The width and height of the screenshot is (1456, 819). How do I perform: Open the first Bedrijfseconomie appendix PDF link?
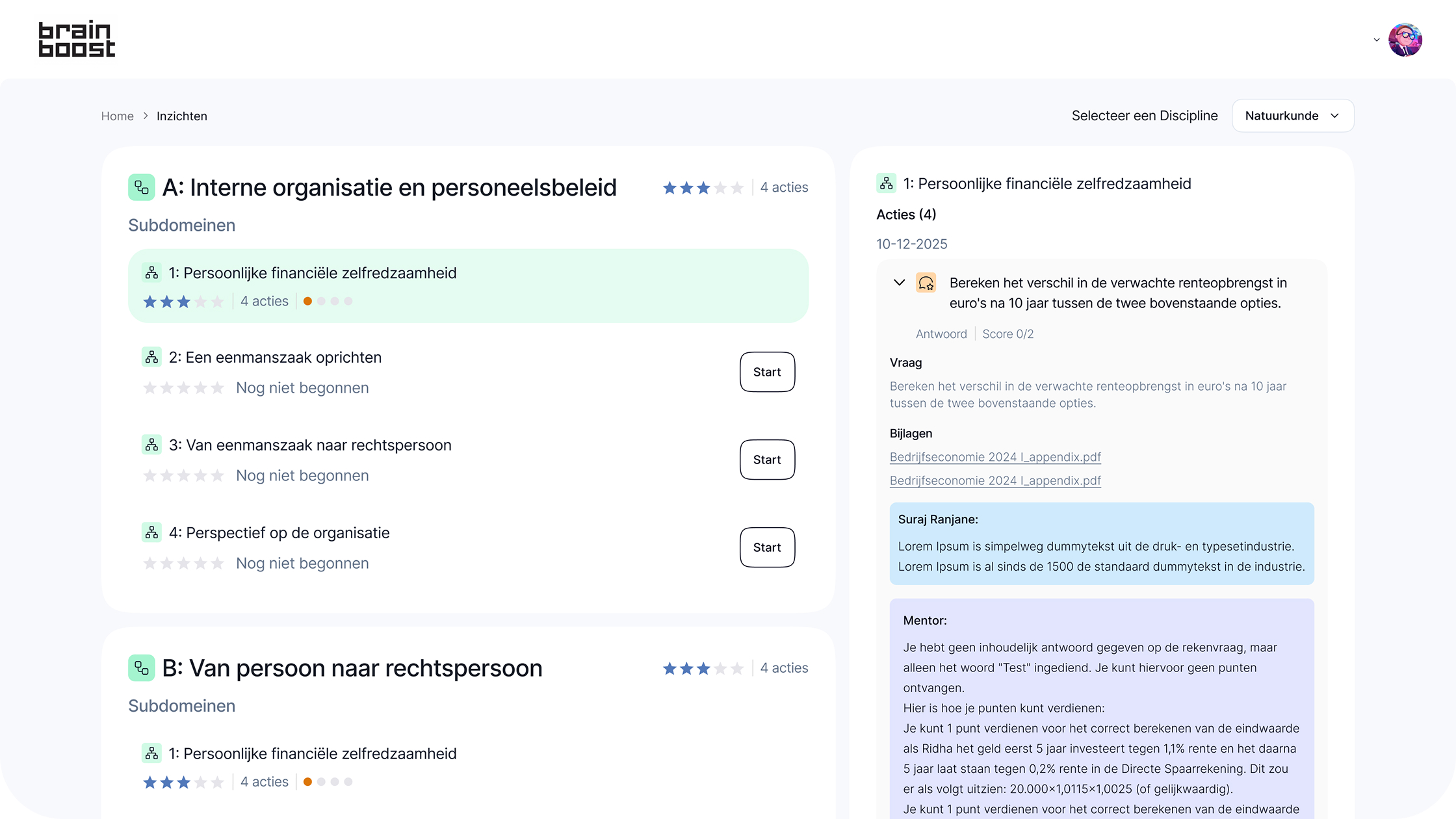click(994, 457)
